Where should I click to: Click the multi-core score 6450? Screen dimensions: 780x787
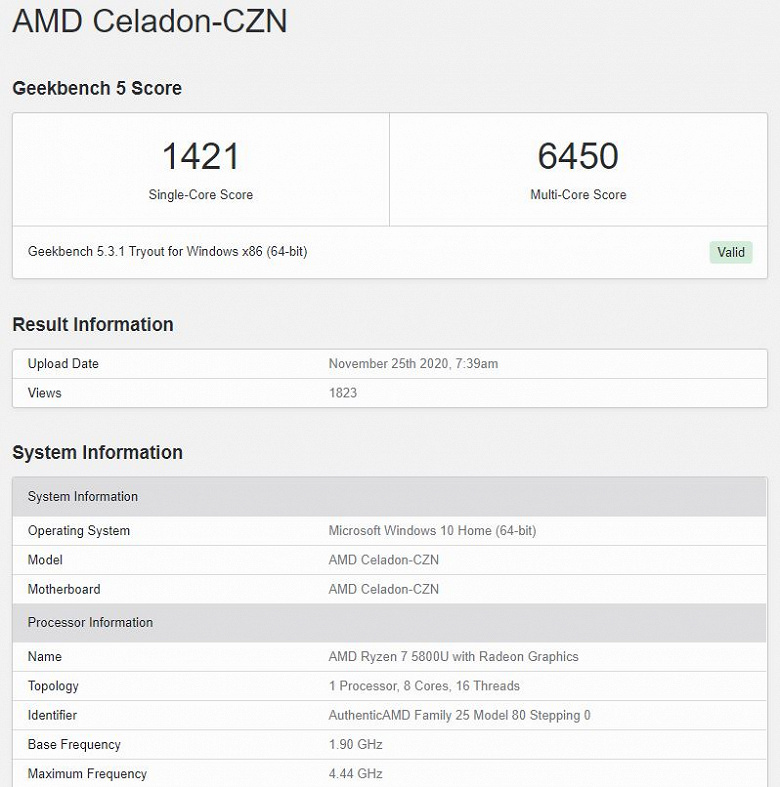coord(578,156)
